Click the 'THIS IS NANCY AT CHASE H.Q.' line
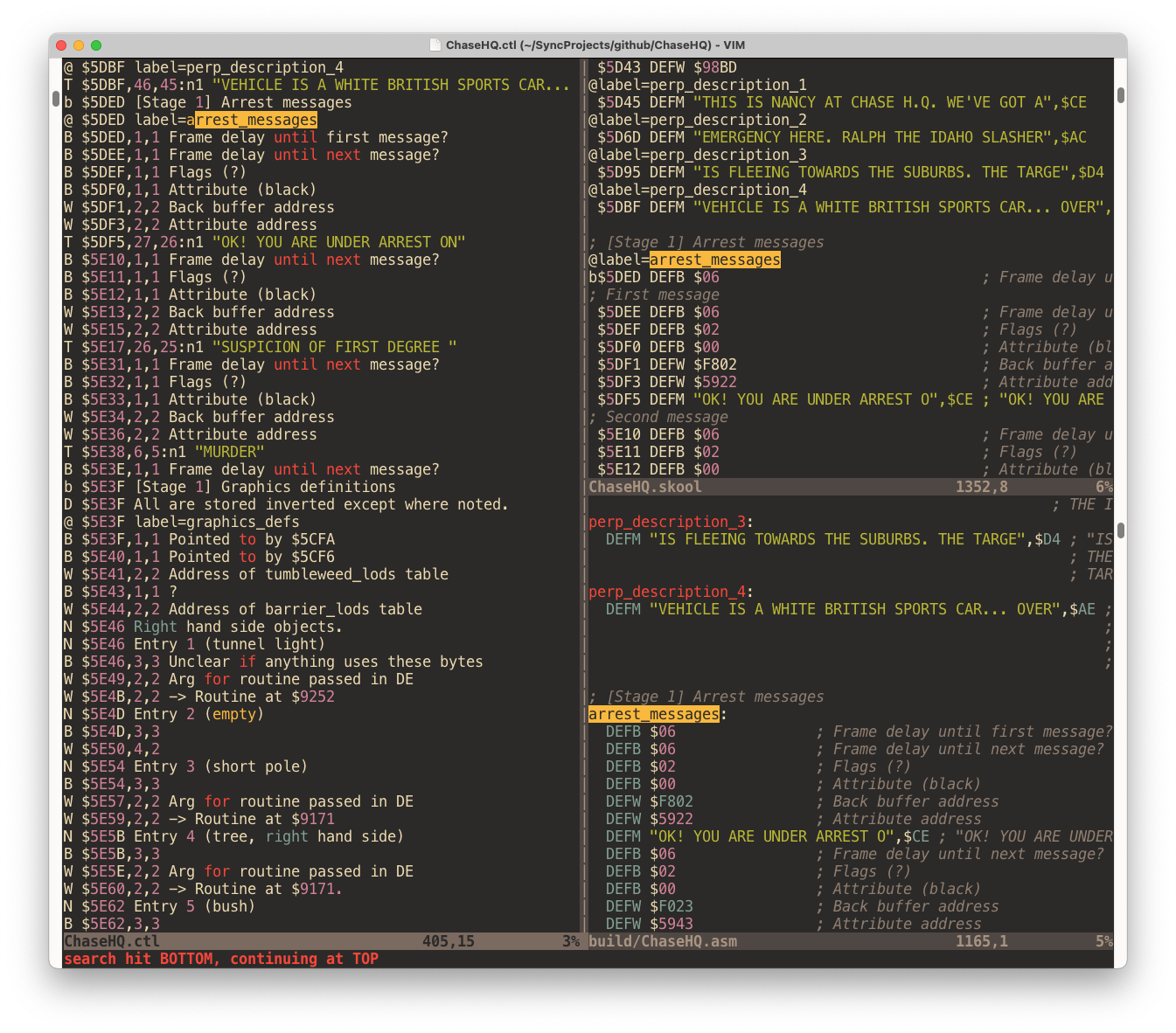Viewport: 1176px width, 1033px height. (x=842, y=102)
